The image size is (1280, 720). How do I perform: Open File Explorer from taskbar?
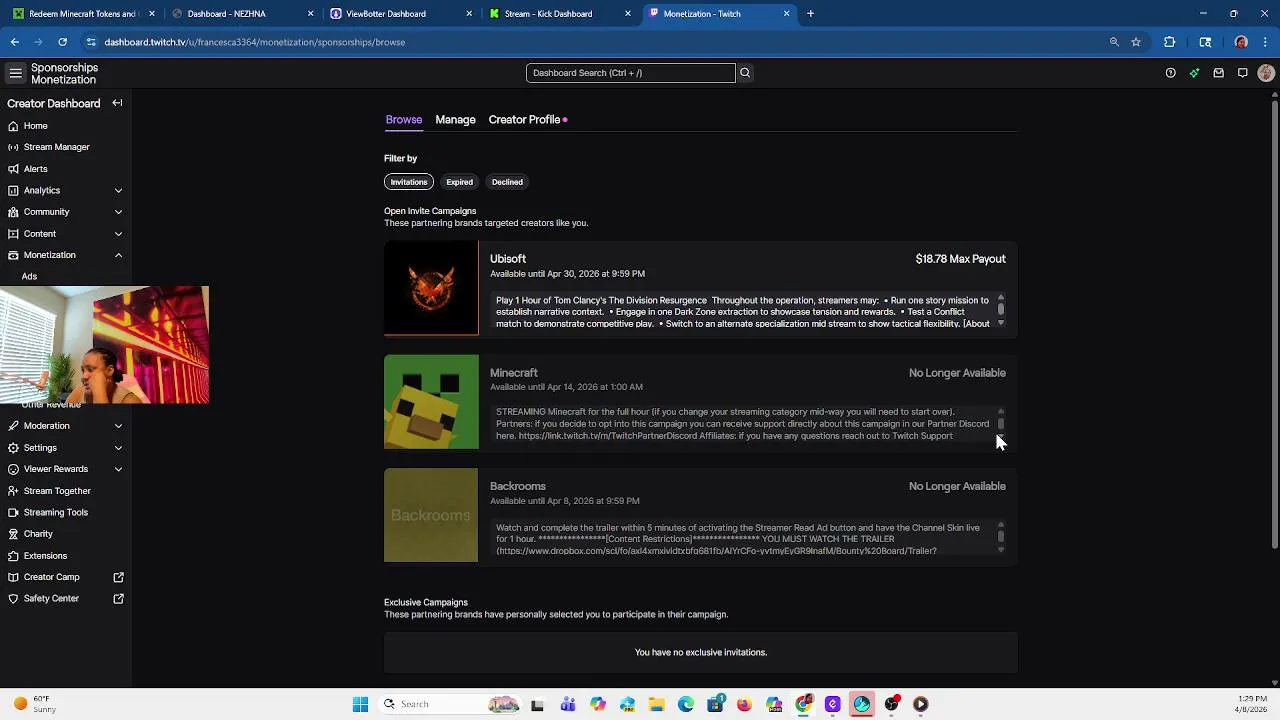656,704
